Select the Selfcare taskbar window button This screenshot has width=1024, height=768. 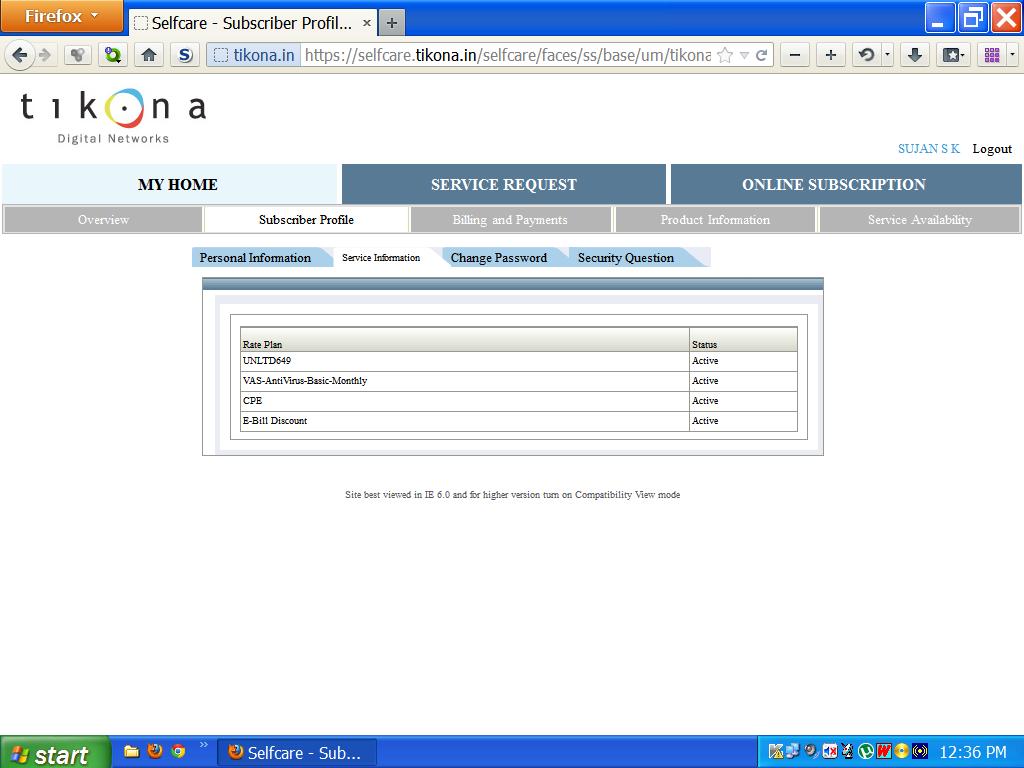click(x=296, y=752)
